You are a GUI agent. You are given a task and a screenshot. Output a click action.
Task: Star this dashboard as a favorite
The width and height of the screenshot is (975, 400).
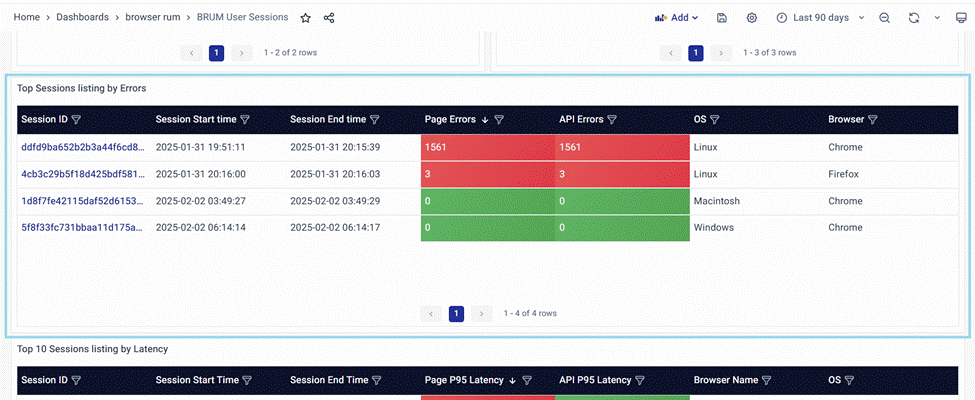[x=306, y=18]
